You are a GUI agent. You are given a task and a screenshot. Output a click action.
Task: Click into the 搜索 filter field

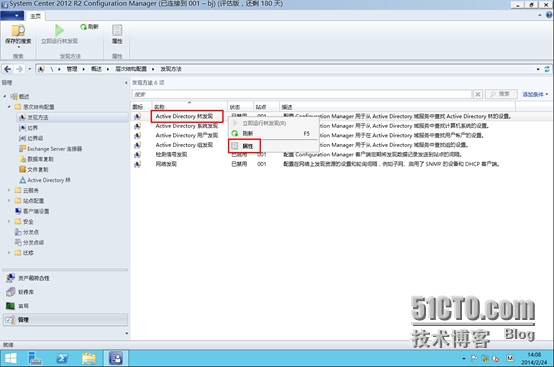point(302,94)
